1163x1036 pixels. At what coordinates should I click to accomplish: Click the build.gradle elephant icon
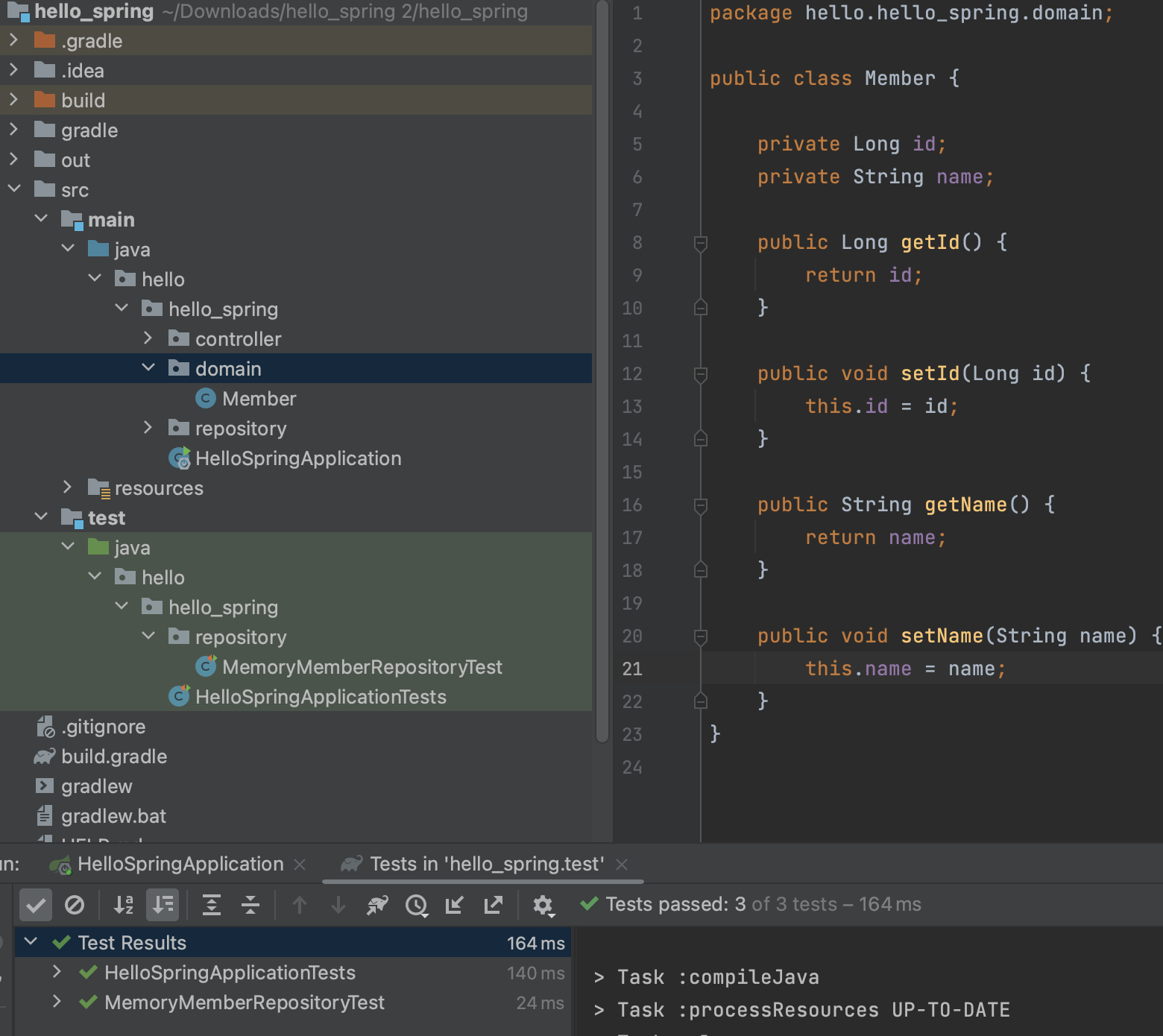coord(45,757)
